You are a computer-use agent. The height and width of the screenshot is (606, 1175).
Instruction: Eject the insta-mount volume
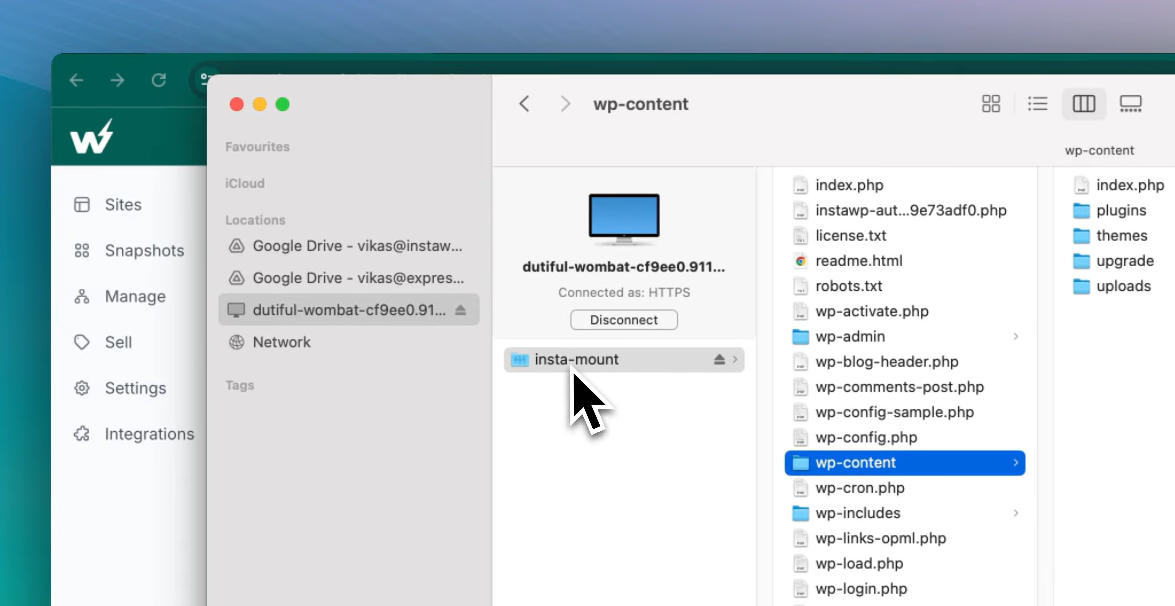tap(719, 360)
